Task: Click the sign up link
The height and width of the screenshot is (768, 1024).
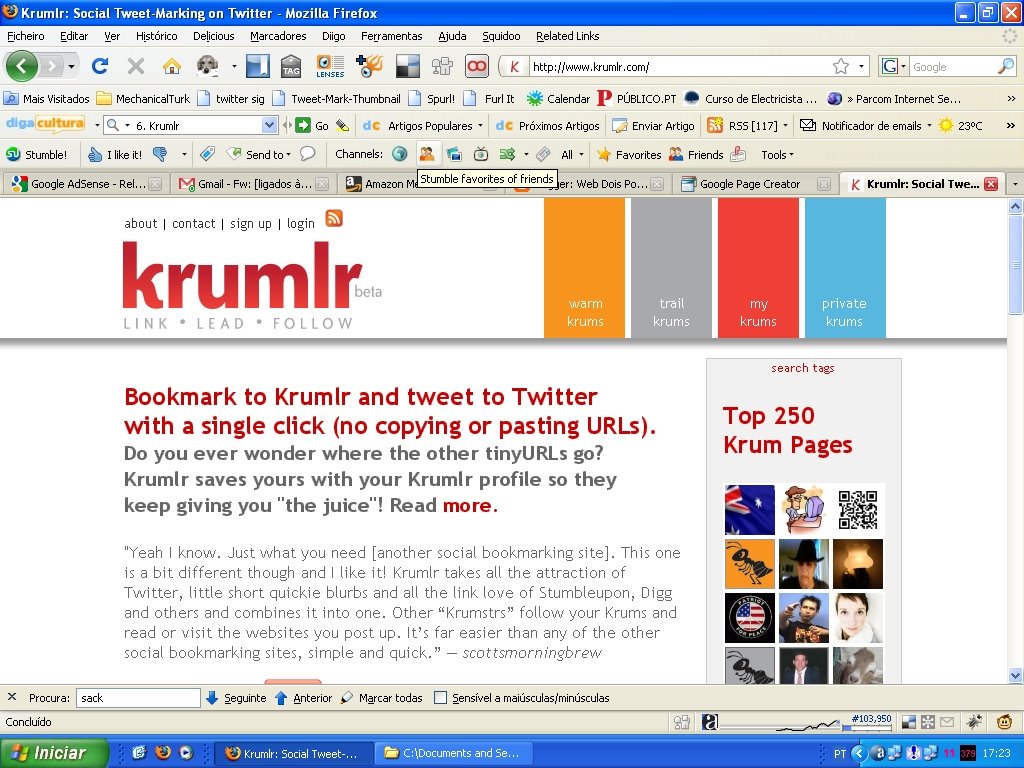Action: point(250,223)
